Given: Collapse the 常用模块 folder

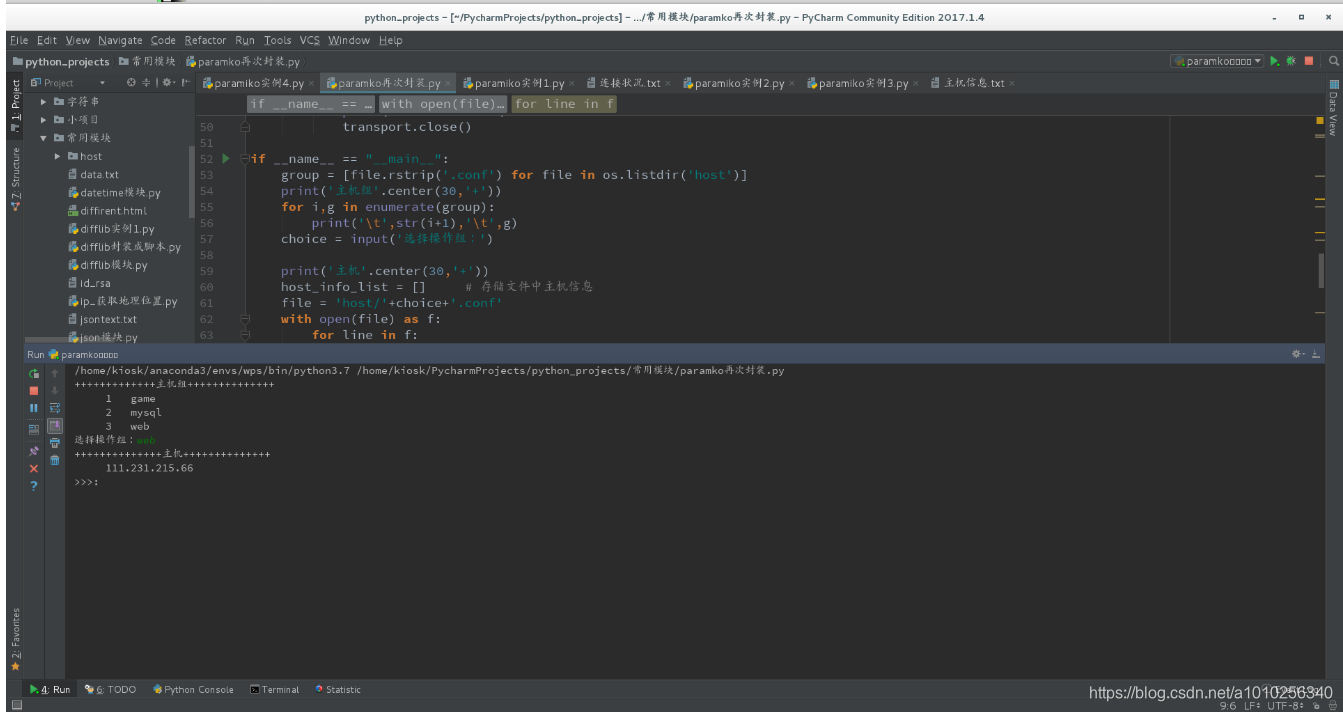Looking at the screenshot, I should click(44, 137).
